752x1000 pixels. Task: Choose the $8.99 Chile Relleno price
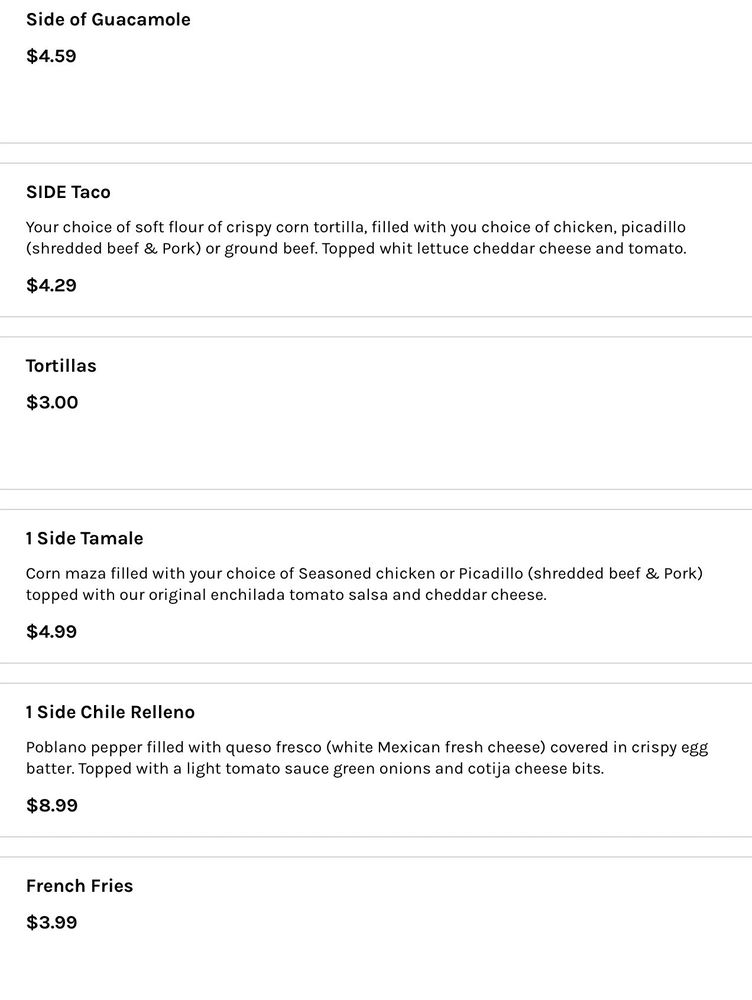click(x=51, y=806)
